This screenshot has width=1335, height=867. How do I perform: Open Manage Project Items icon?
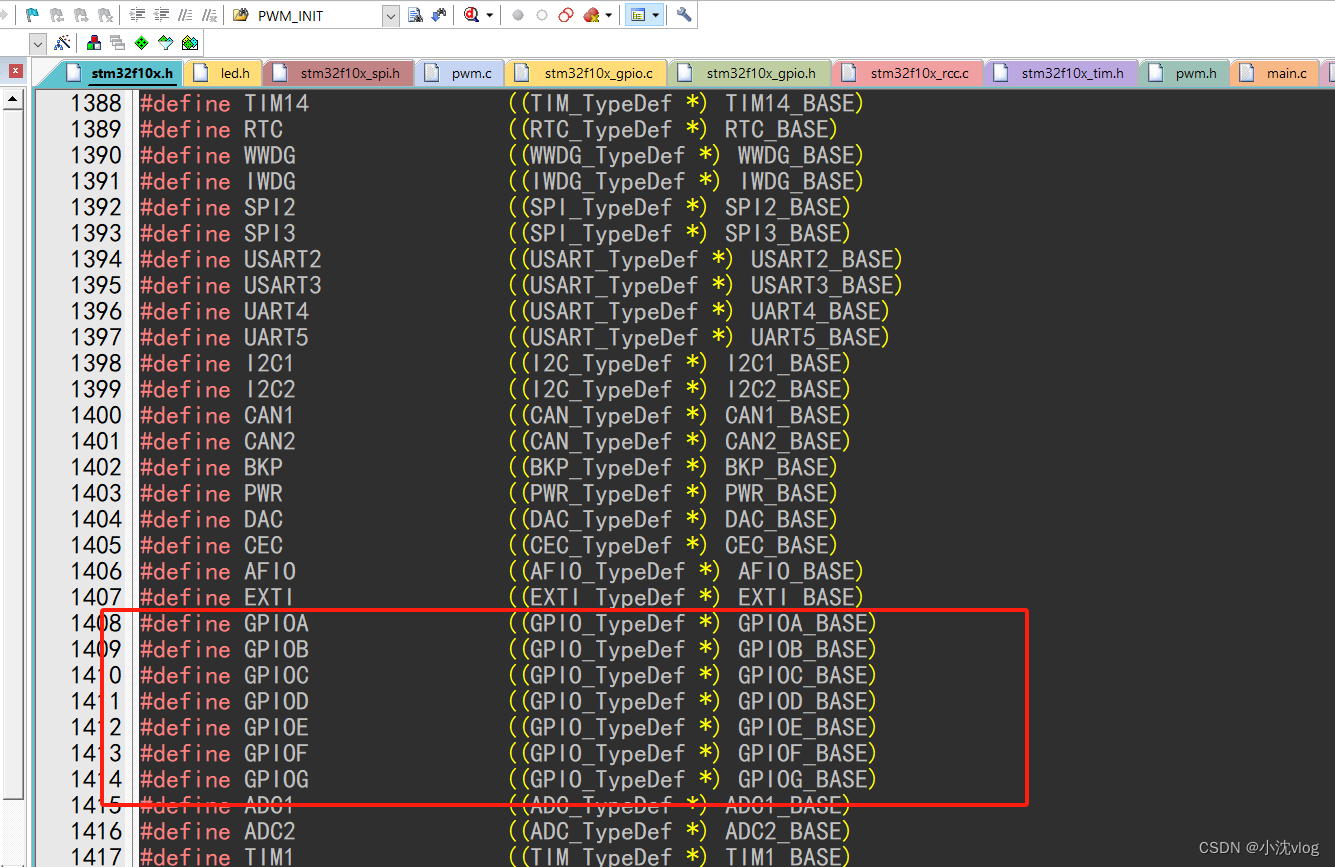tap(94, 42)
